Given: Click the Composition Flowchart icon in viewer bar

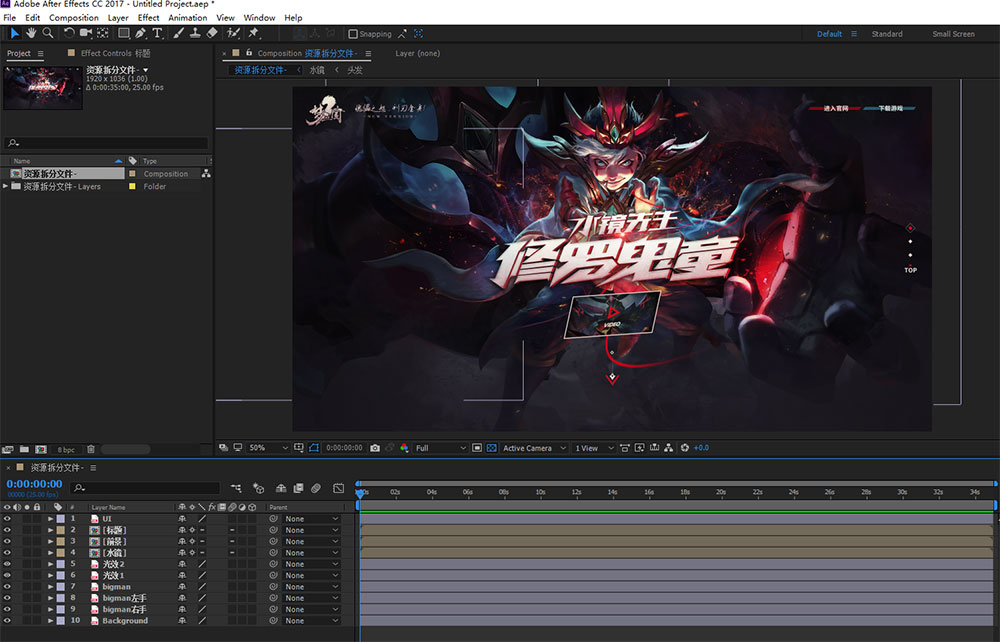Looking at the screenshot, I should (668, 448).
